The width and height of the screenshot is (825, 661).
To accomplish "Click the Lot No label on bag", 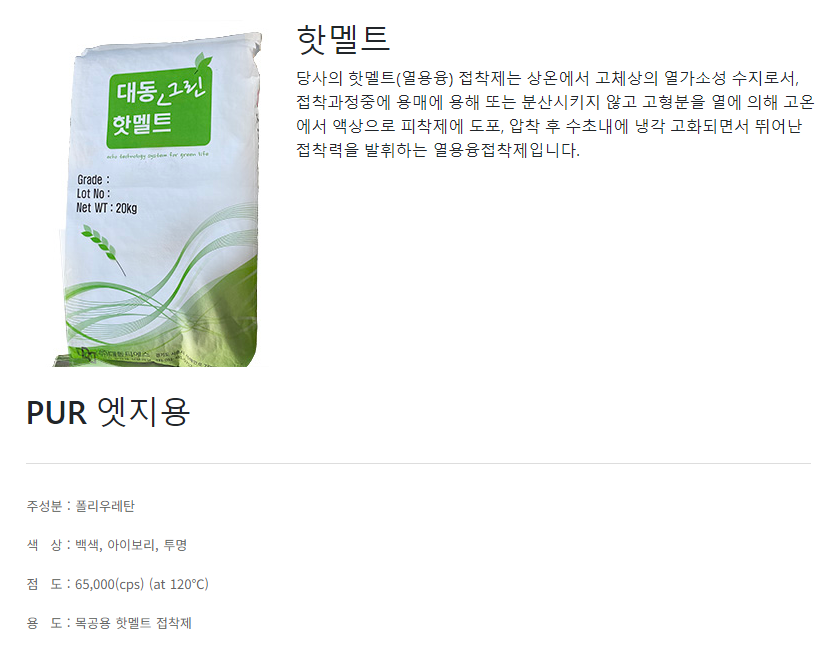I will tap(93, 194).
